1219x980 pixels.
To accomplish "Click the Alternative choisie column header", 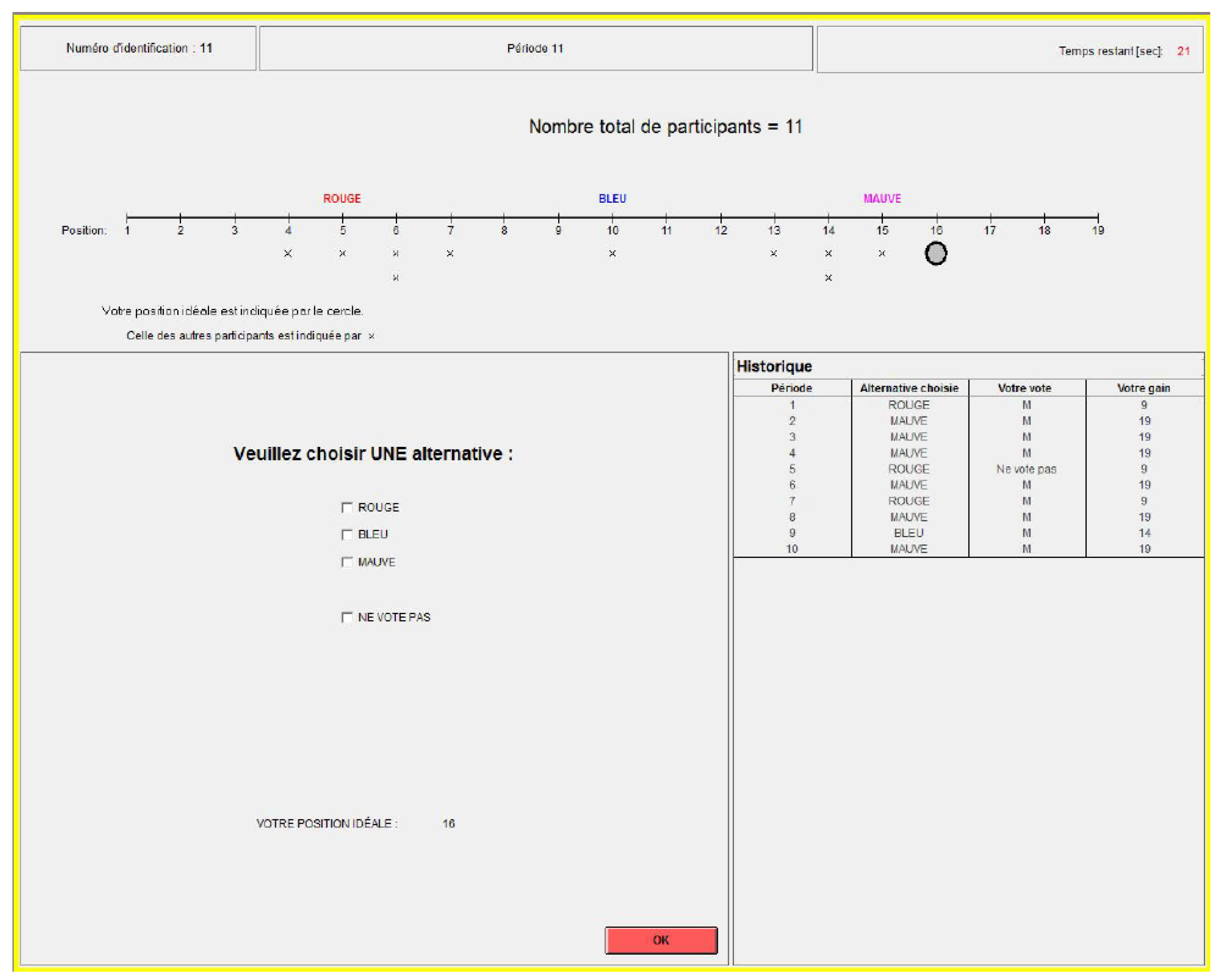I will coord(909,388).
